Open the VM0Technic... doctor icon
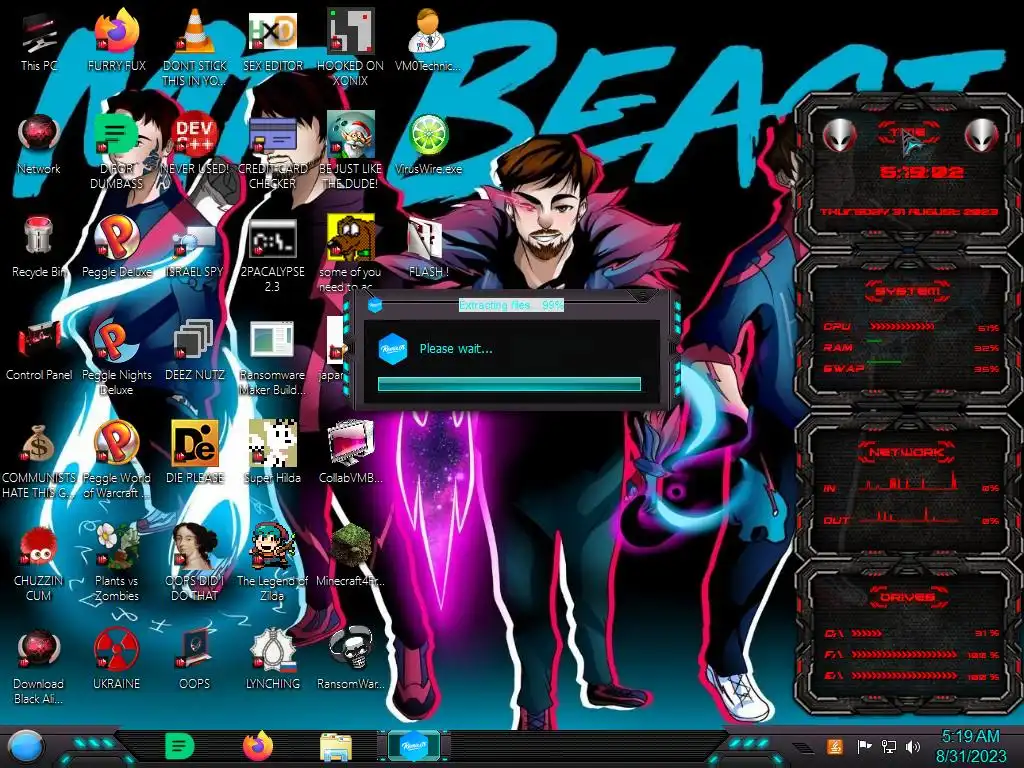Image resolution: width=1024 pixels, height=768 pixels. click(428, 33)
